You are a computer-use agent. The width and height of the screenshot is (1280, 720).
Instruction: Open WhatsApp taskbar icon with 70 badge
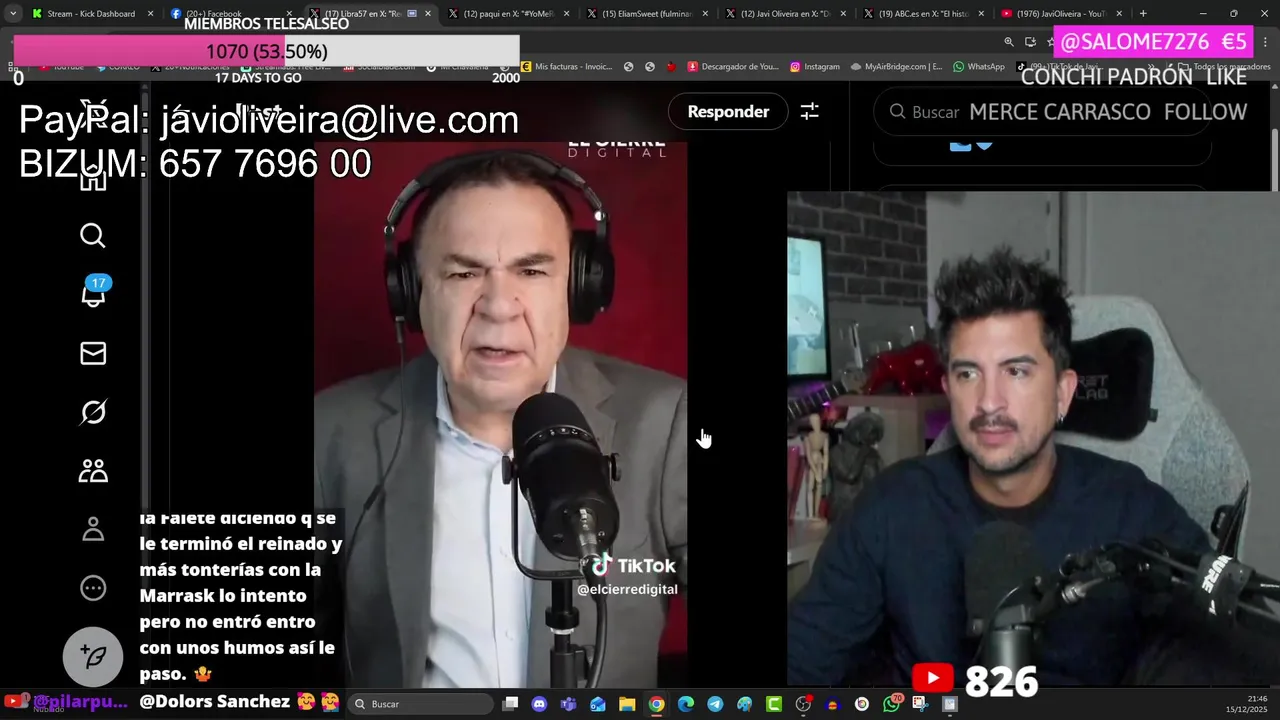click(x=892, y=704)
